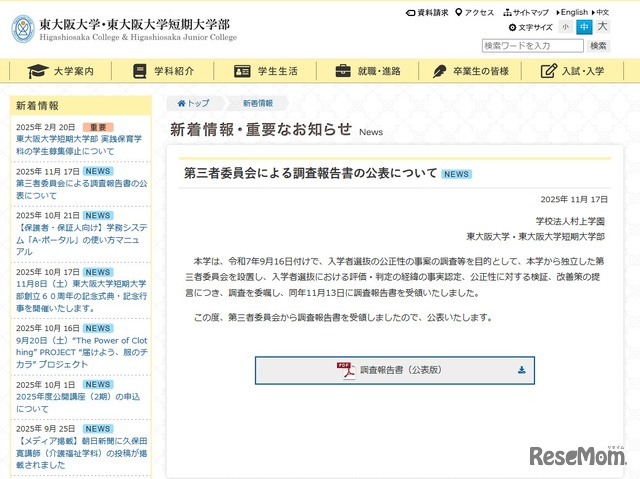Click the page heading 新着情報・重要なお知らせ
640x479 pixels.
[261, 129]
